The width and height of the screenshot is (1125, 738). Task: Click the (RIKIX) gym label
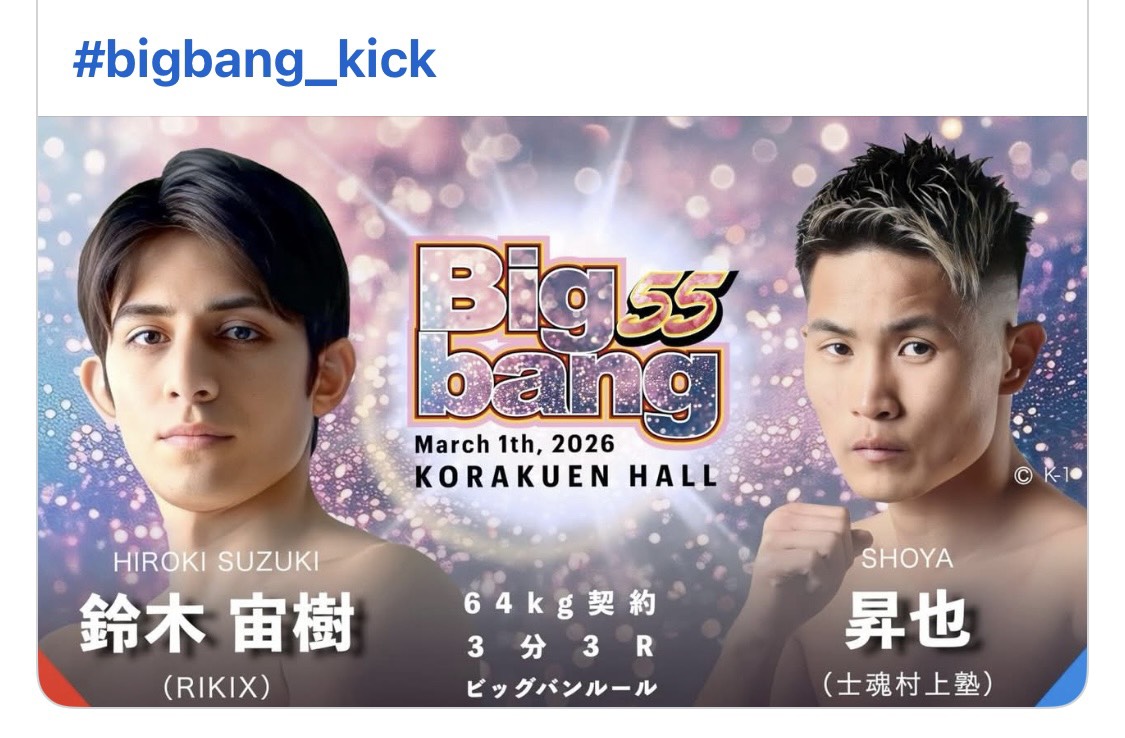pyautogui.click(x=217, y=687)
